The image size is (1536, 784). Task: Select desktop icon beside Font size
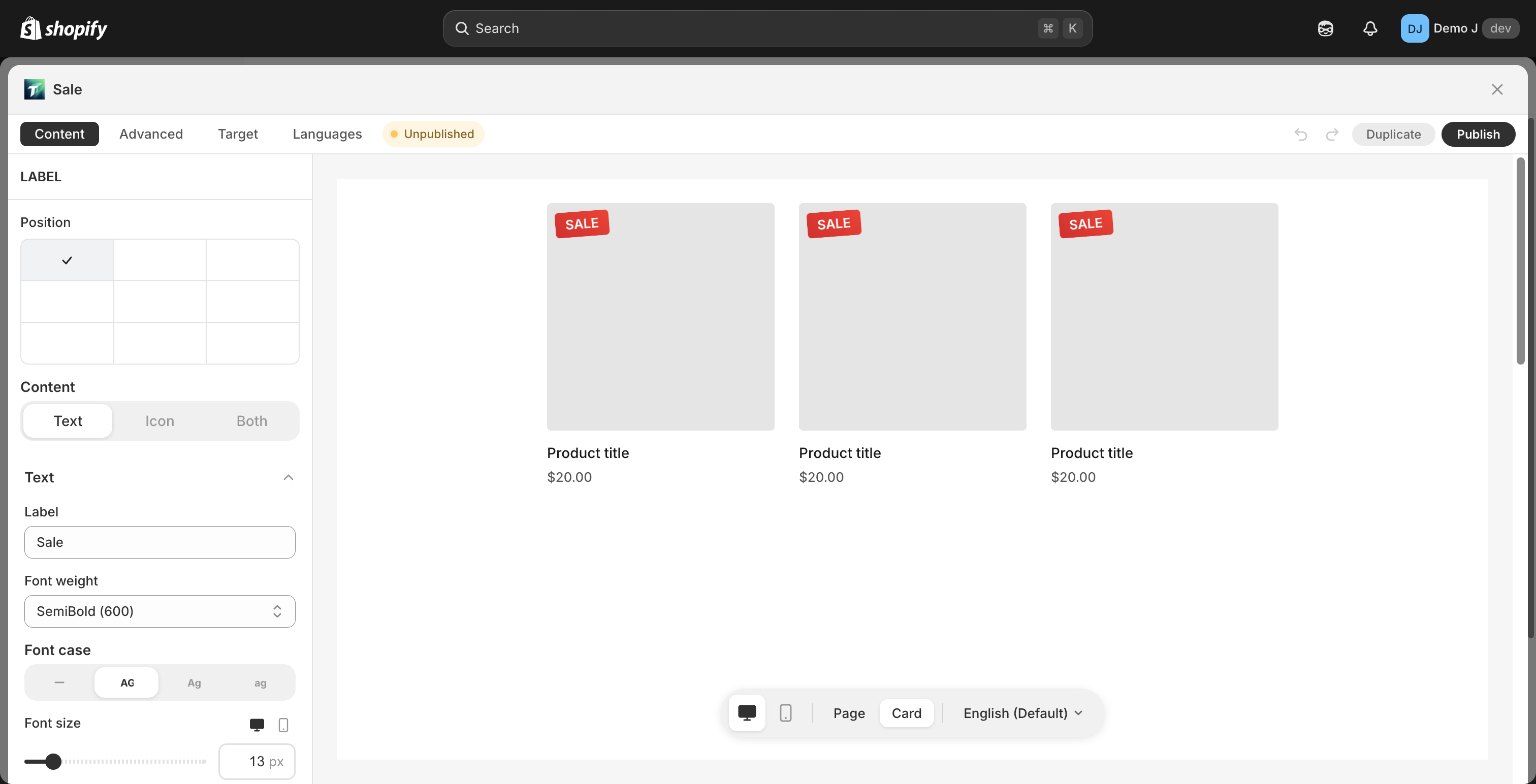[257, 725]
